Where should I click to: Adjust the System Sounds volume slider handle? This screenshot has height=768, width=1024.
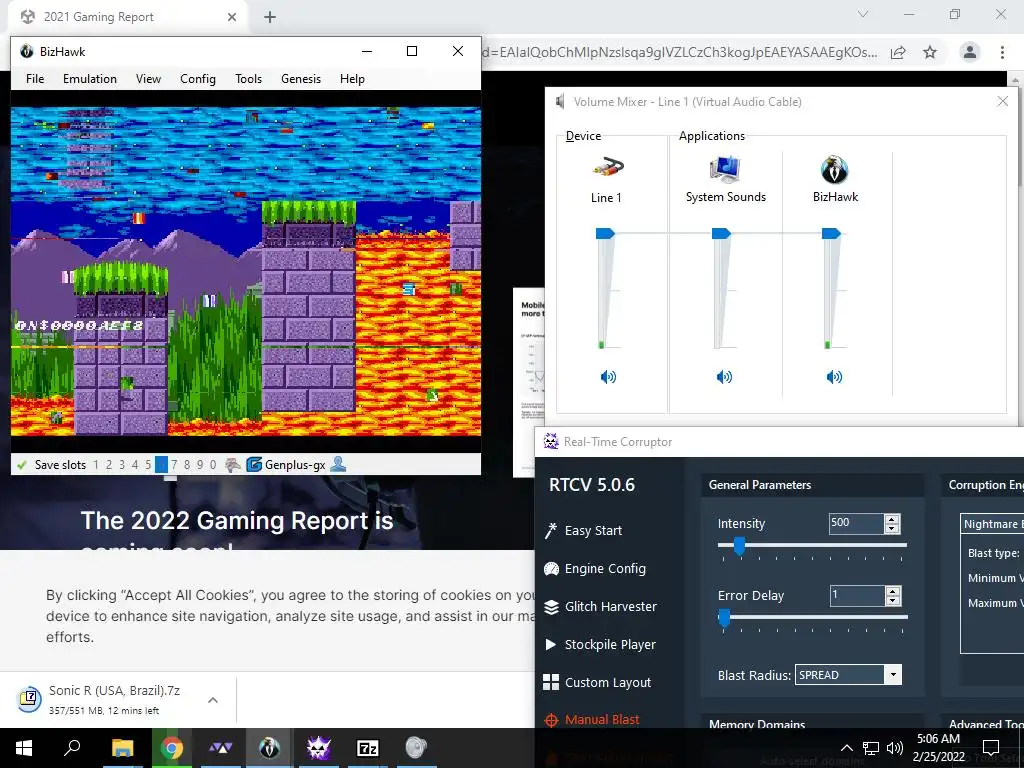click(721, 233)
